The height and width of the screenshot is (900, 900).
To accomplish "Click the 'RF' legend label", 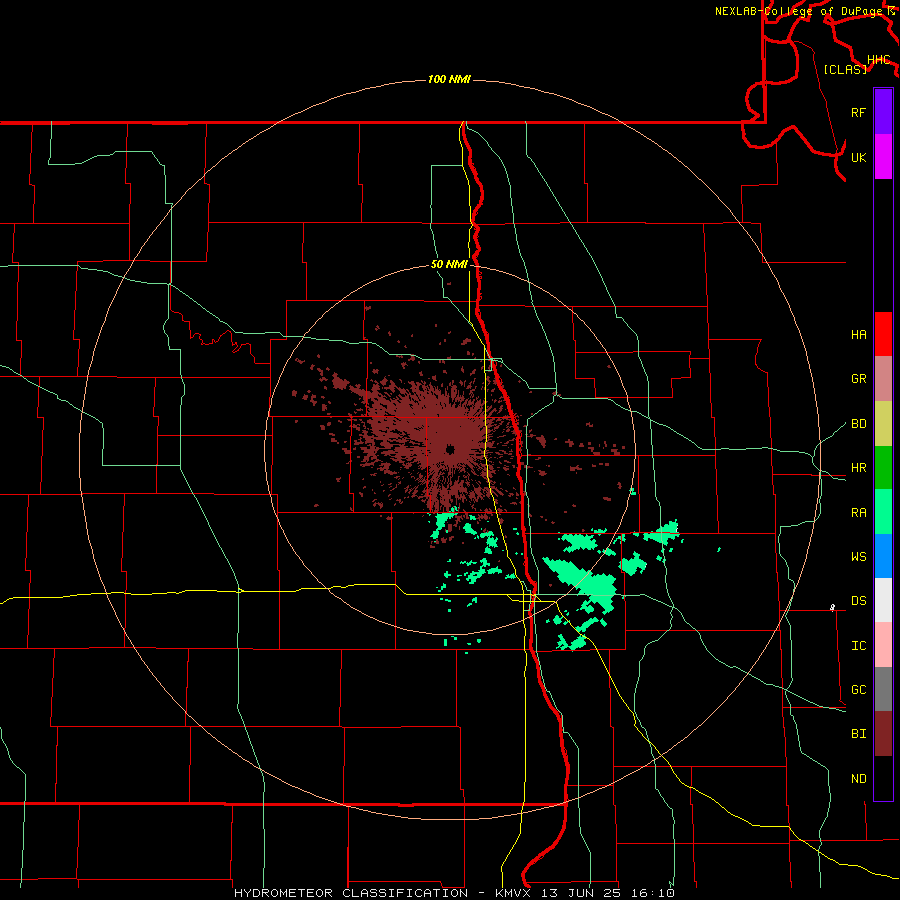I will tap(858, 112).
